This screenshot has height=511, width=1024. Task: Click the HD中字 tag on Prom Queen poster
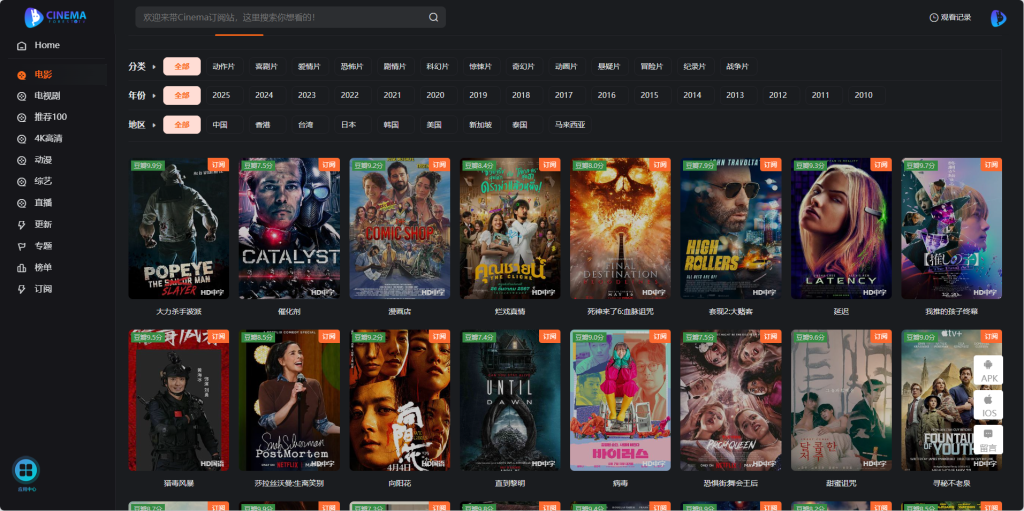tap(765, 464)
